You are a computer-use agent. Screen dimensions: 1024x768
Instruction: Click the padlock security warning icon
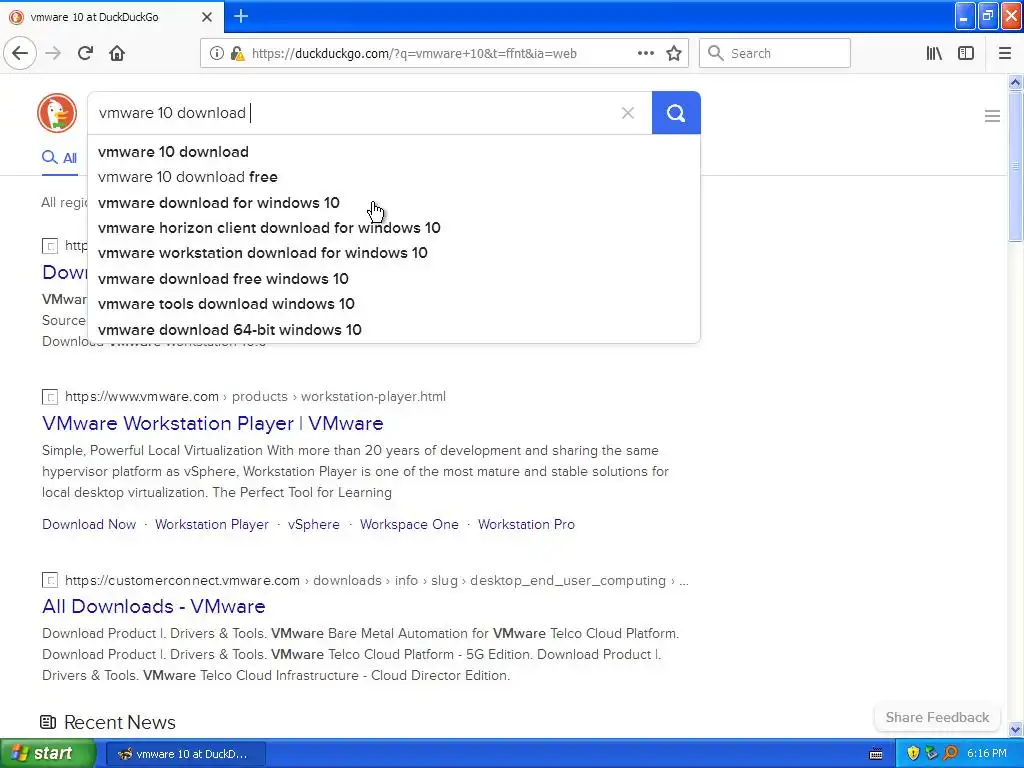coord(238,54)
